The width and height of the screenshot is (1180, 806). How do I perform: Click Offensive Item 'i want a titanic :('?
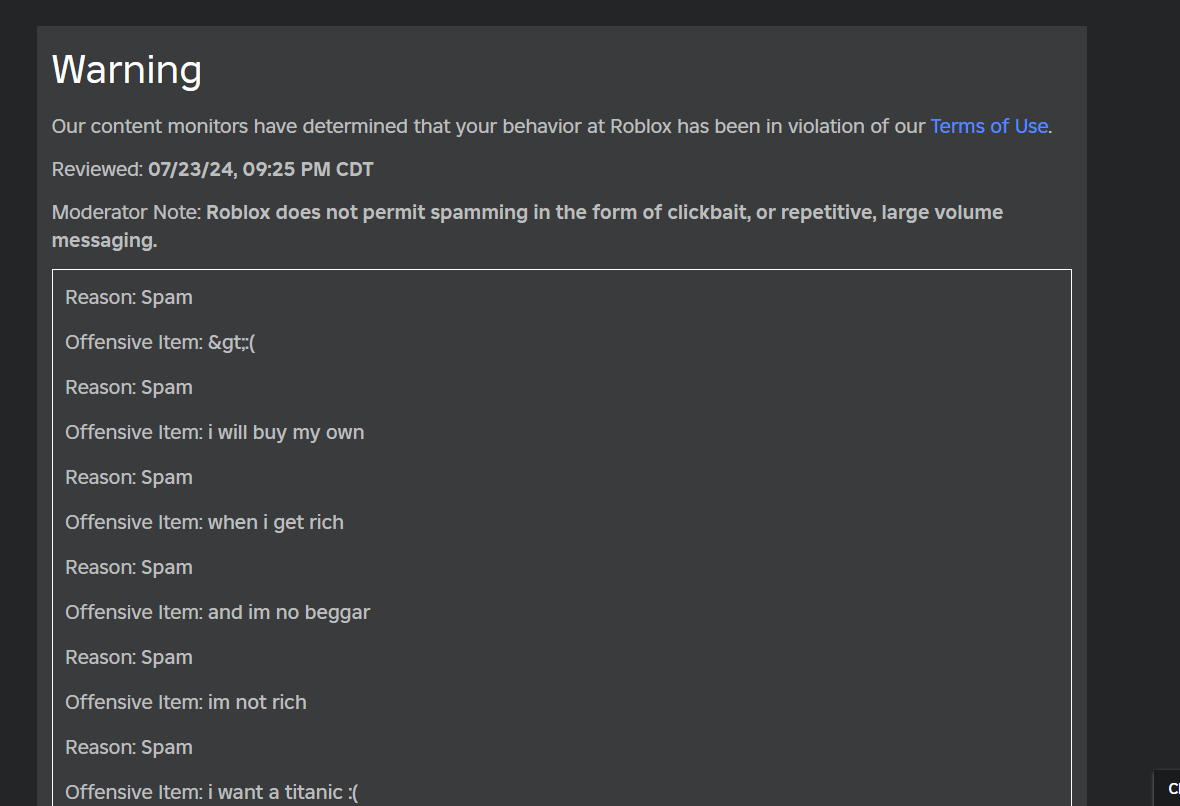click(x=211, y=792)
